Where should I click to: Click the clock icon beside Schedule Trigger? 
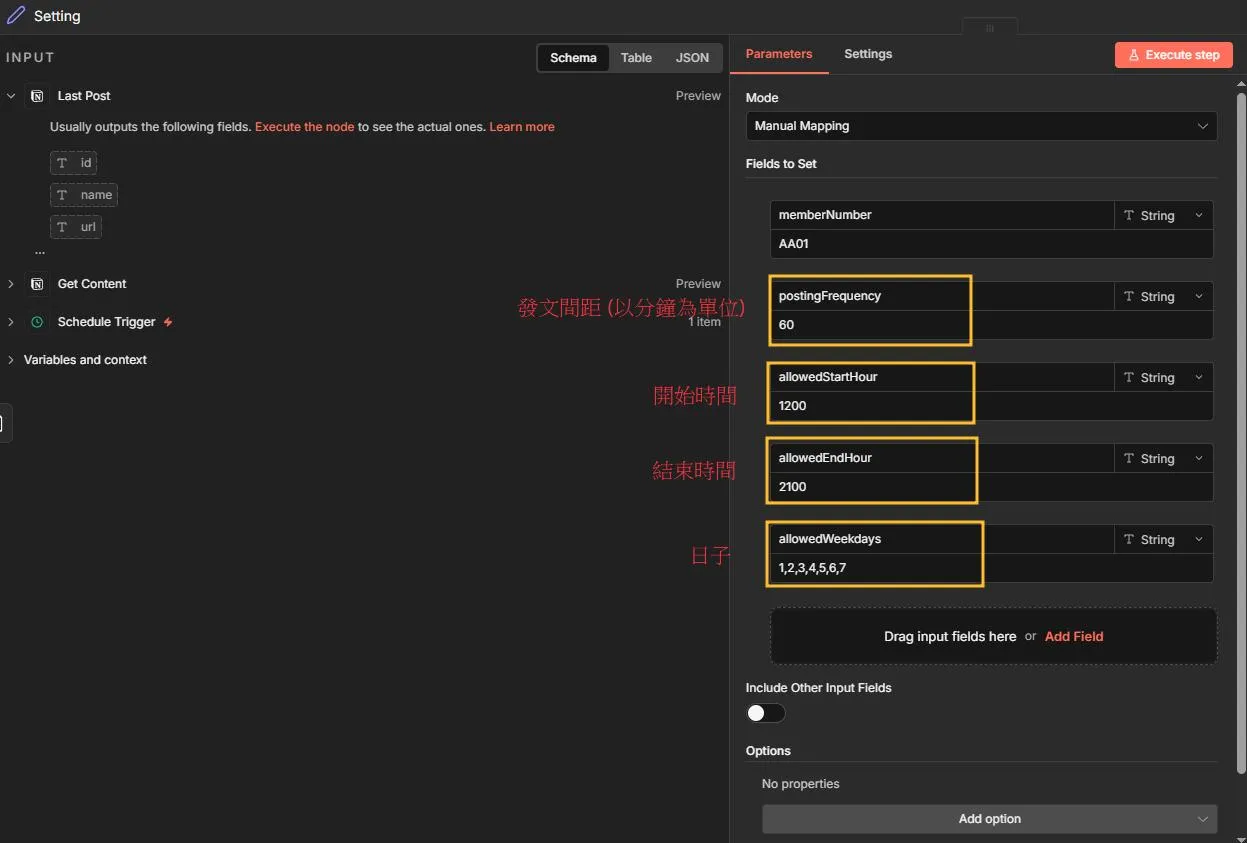37,322
